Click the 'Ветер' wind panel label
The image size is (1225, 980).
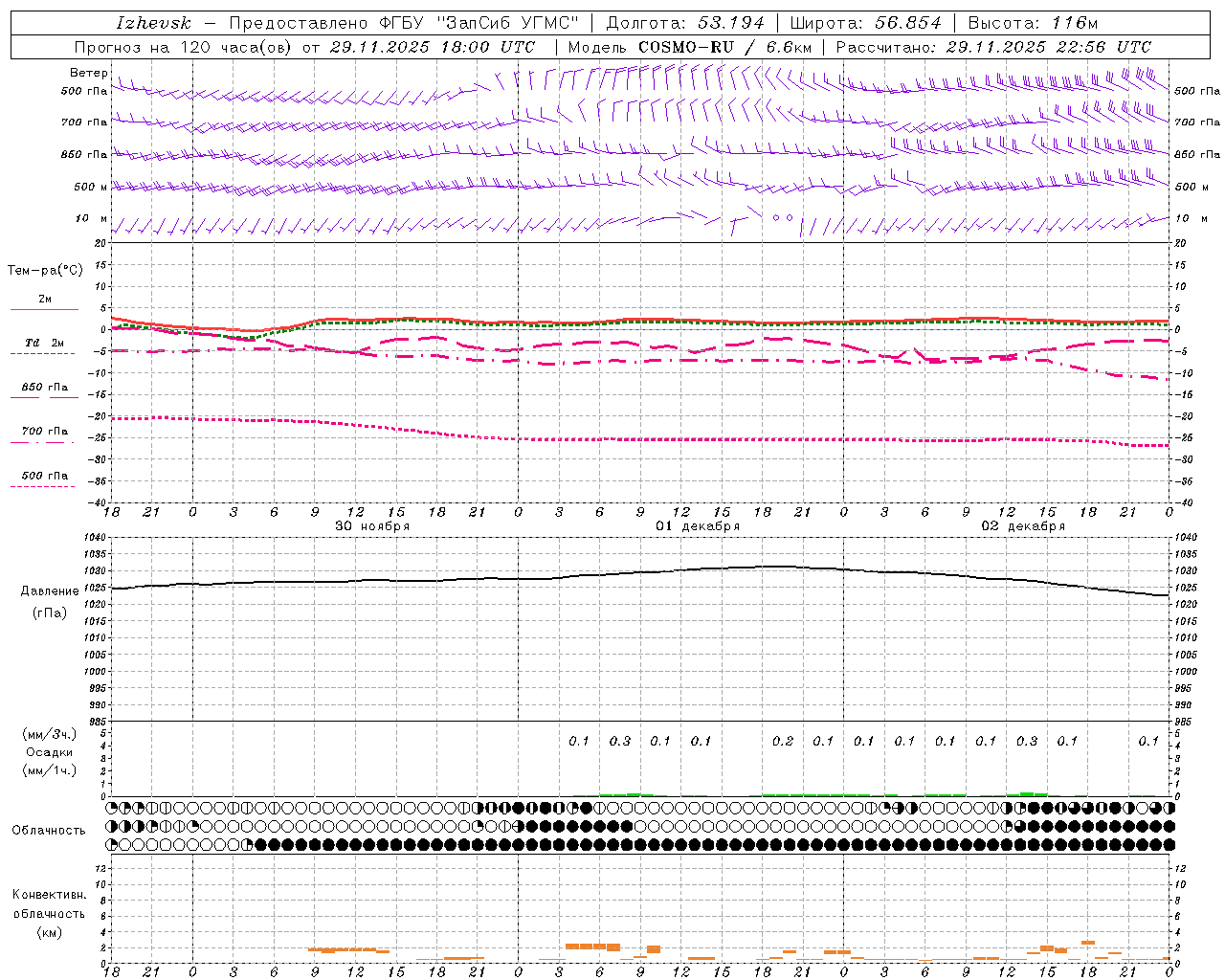(88, 73)
